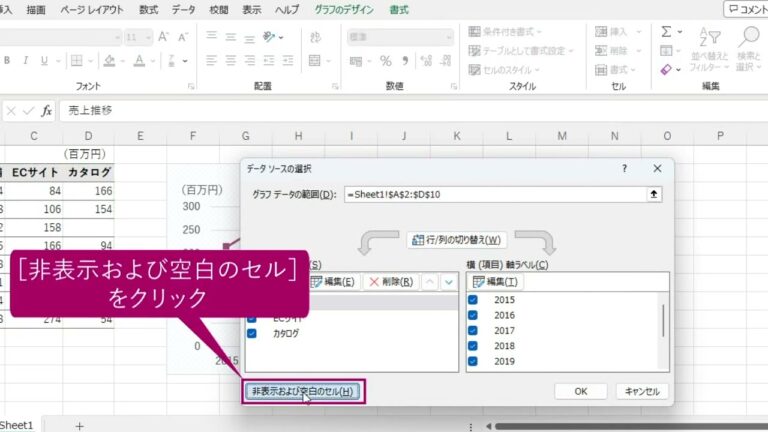Click 行/列の切り替え button
Viewport: 768px width, 432px height.
coord(456,240)
